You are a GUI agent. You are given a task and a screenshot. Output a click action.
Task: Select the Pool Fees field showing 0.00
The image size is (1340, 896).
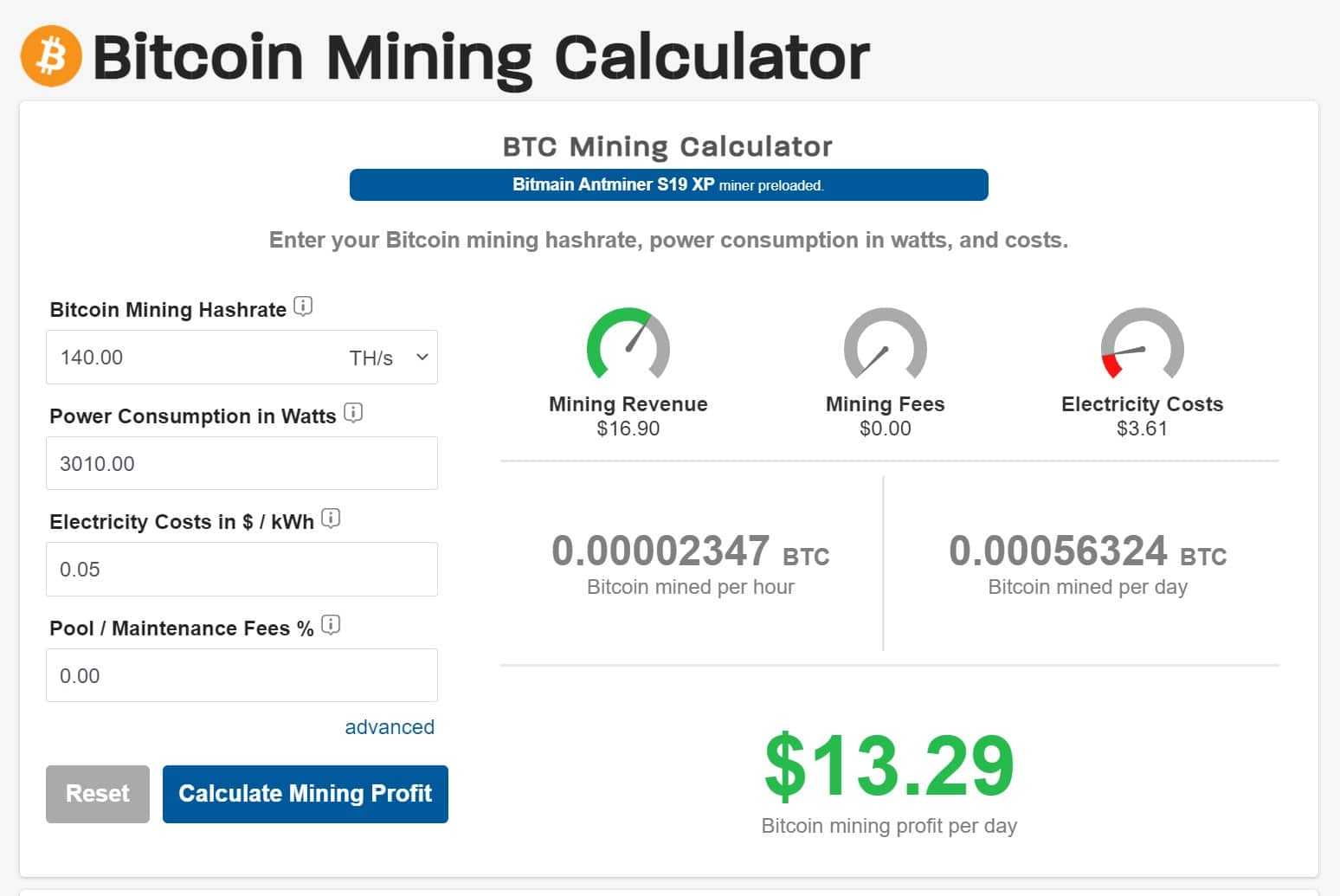[x=242, y=675]
